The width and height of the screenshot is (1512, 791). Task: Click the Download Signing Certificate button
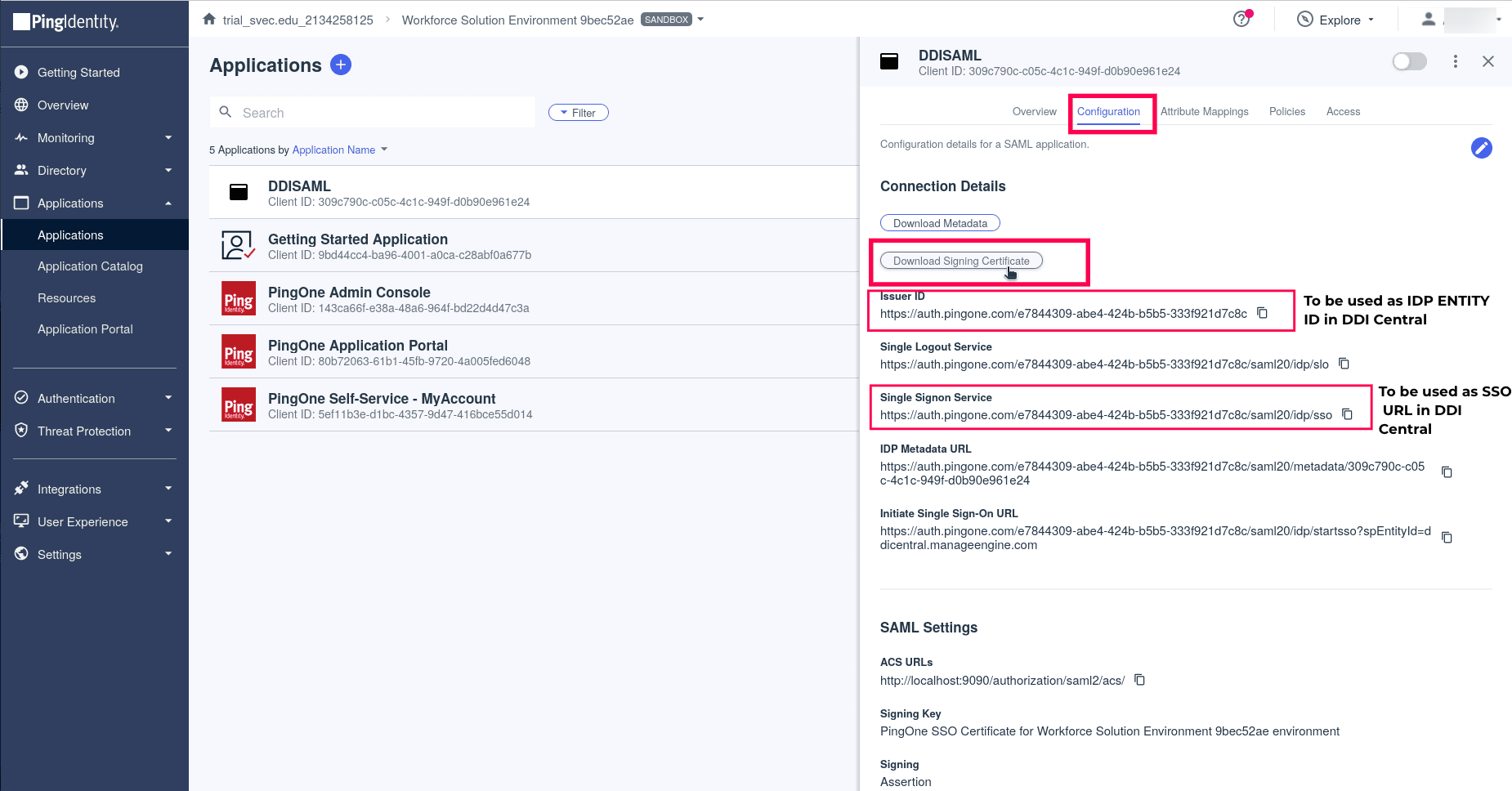(x=961, y=261)
